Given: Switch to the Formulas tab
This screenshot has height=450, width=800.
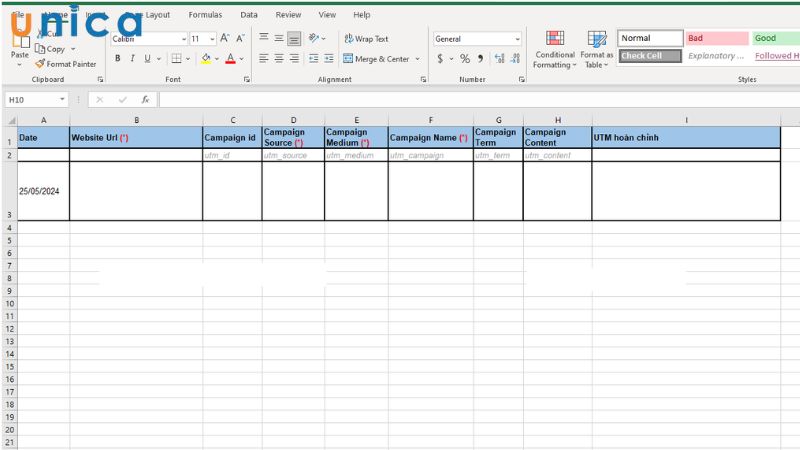Looking at the screenshot, I should coord(205,15).
